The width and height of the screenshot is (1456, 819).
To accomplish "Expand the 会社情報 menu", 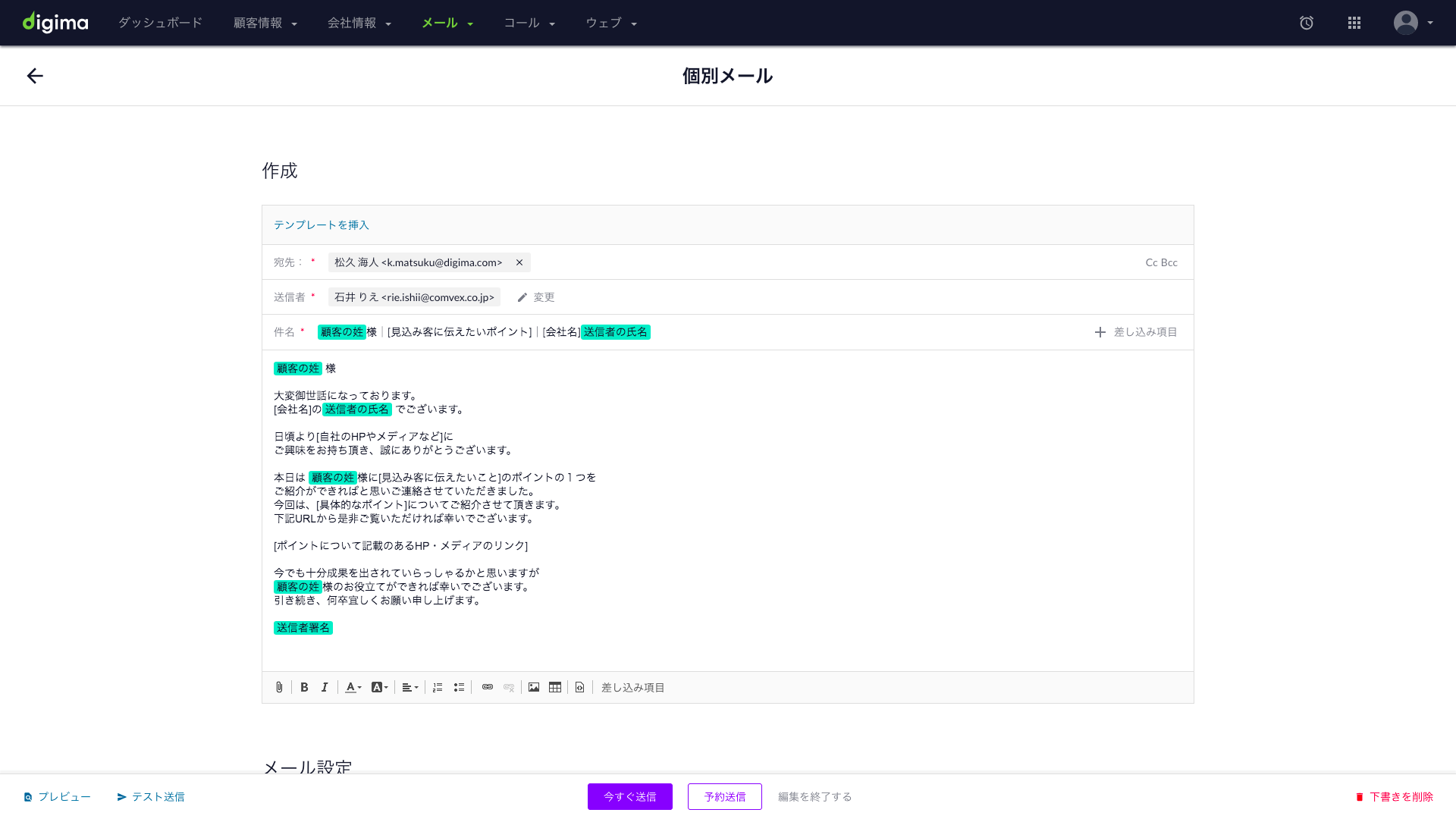I will pos(359,23).
